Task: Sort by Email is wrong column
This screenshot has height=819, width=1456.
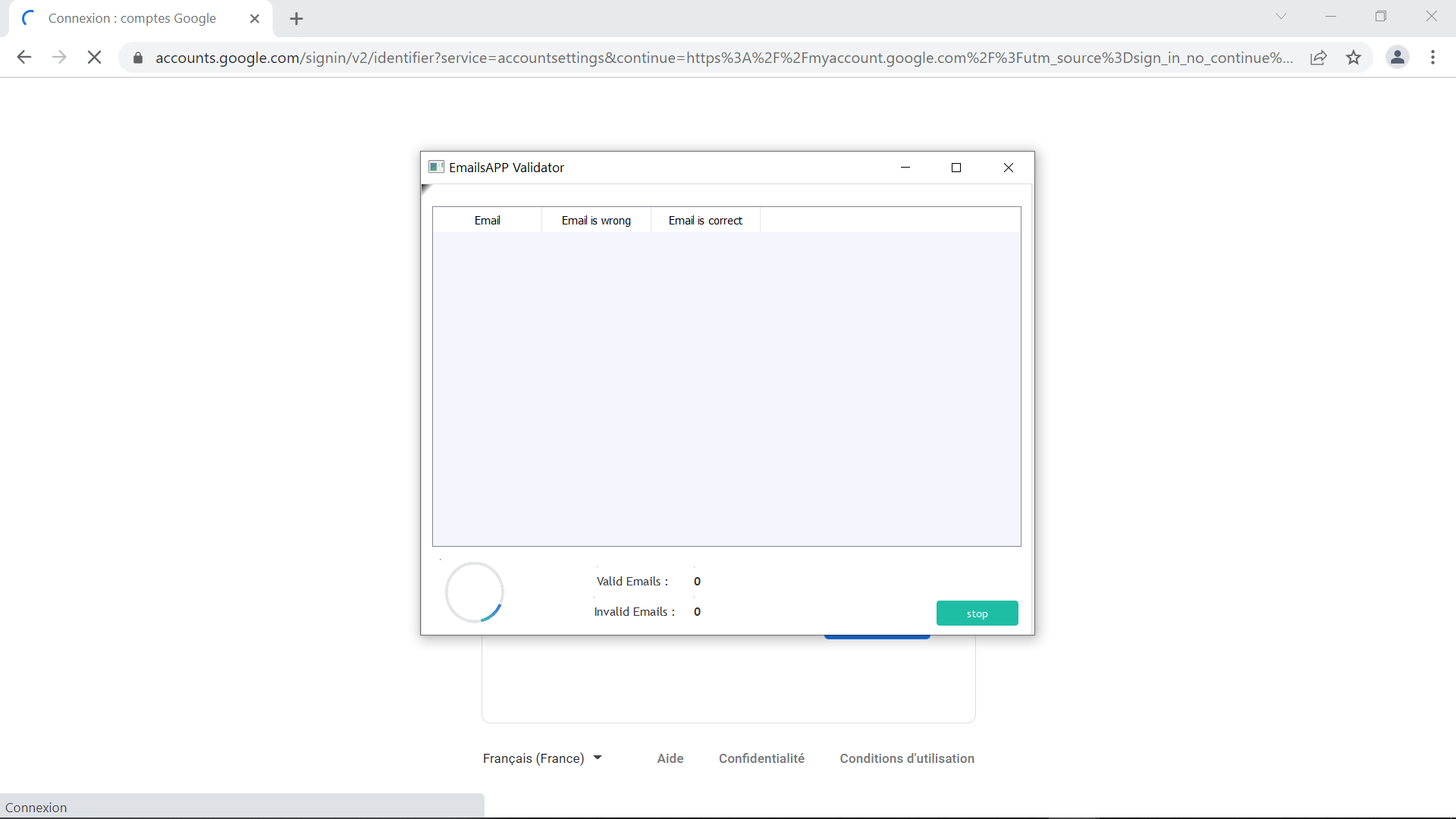Action: pos(596,221)
